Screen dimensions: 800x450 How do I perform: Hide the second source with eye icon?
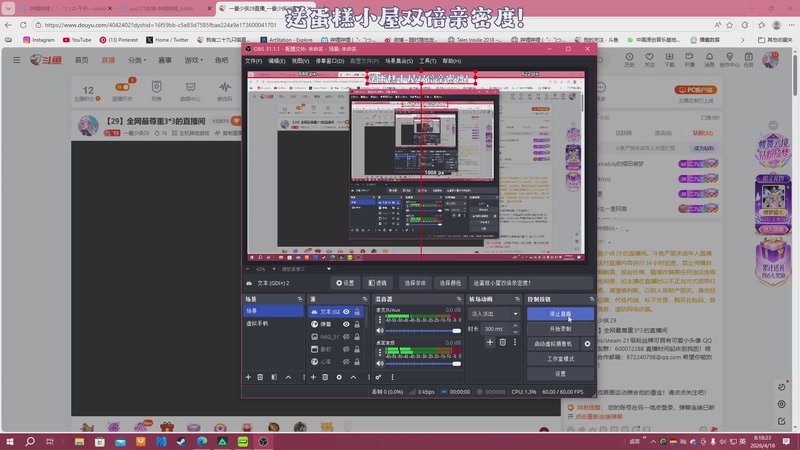tap(346, 324)
